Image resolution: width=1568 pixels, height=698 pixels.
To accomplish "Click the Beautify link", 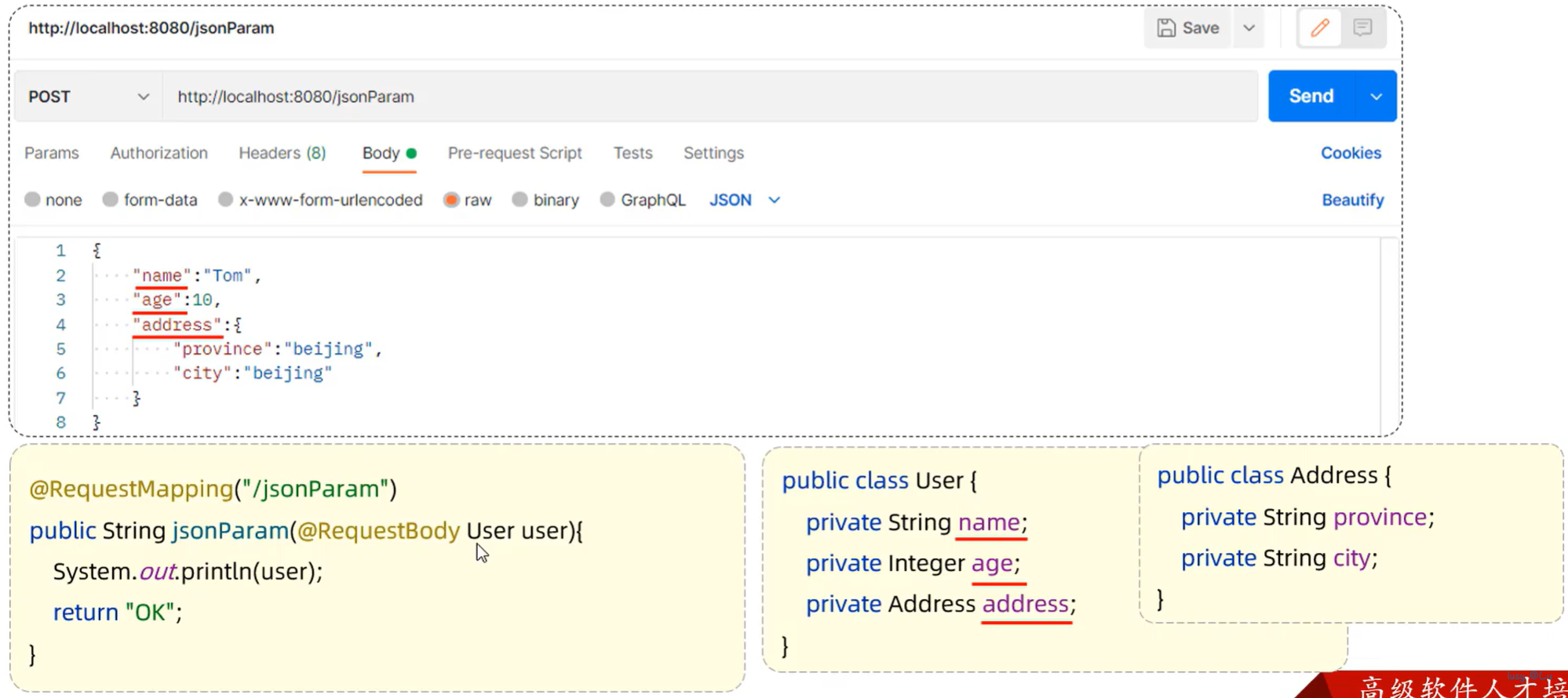I will click(x=1352, y=200).
